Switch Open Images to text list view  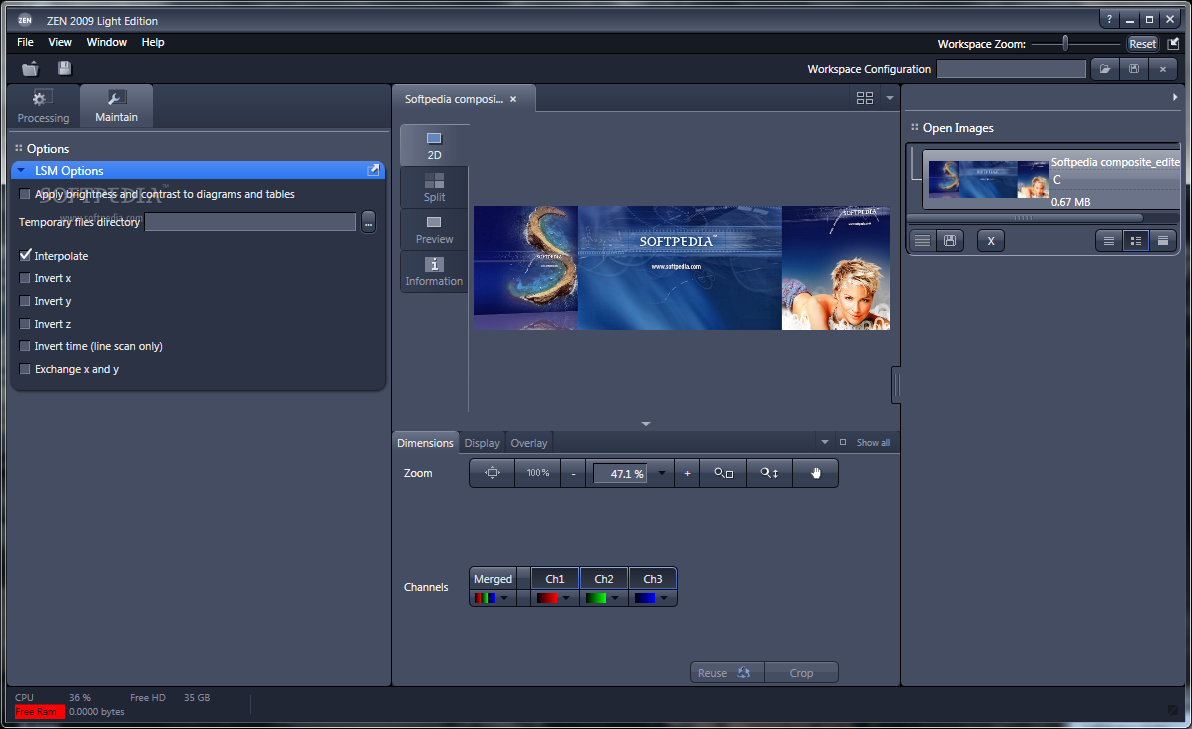tap(1108, 241)
